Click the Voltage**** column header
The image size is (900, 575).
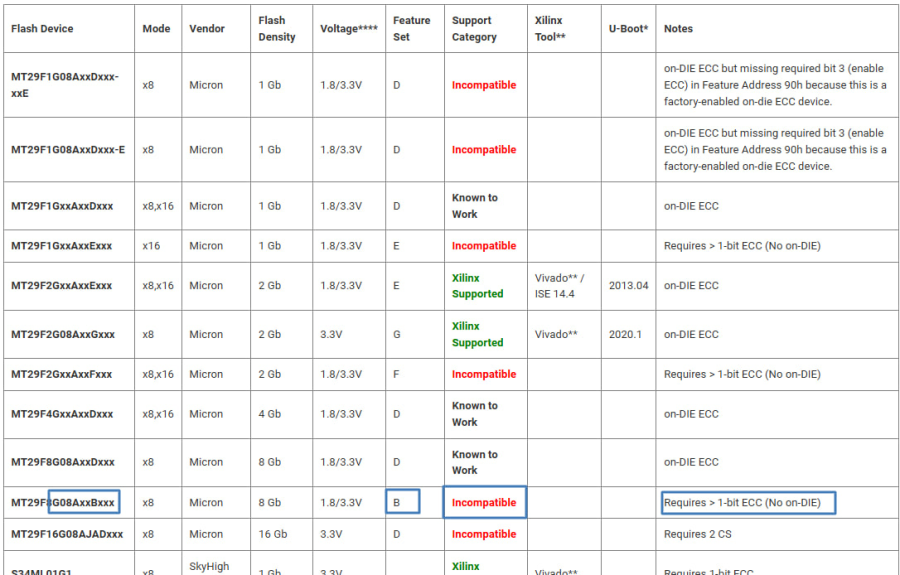[349, 29]
